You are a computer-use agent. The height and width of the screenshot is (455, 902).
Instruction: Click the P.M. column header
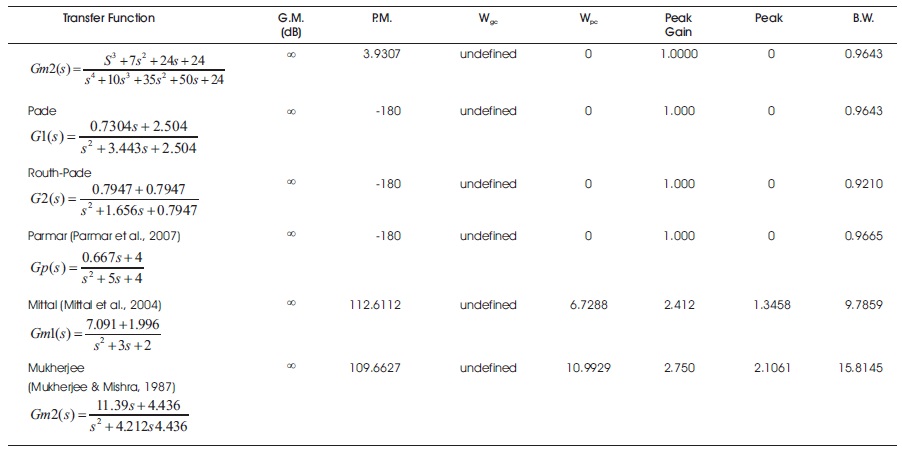[x=381, y=18]
